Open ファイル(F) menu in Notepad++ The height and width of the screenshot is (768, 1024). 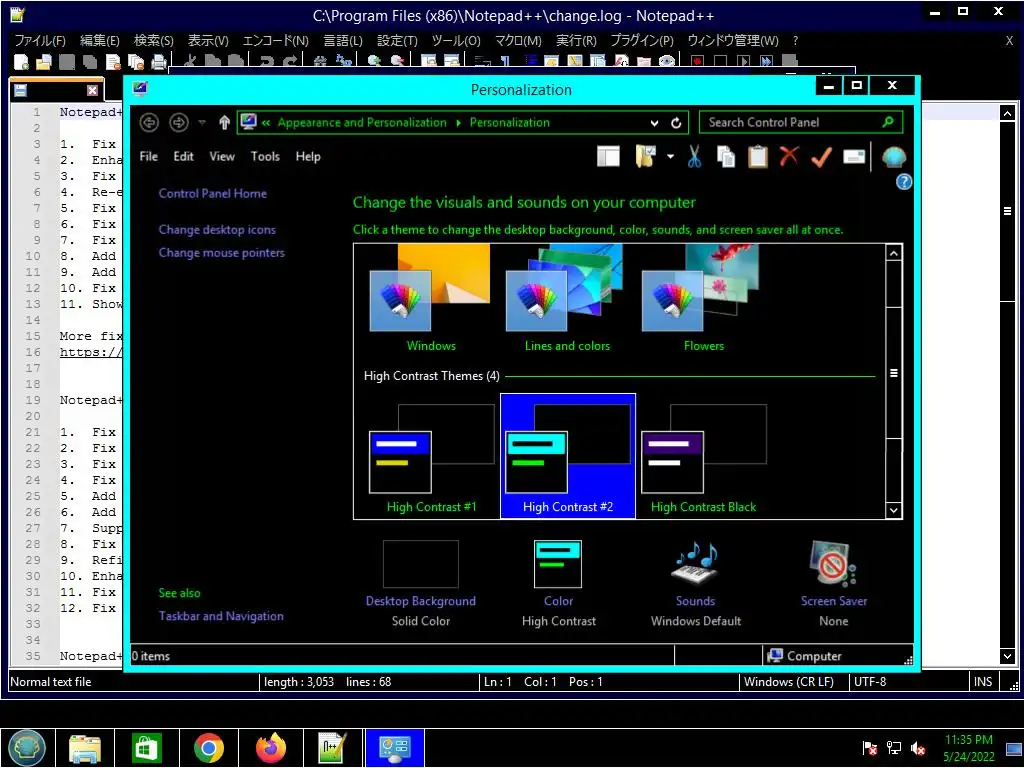tap(40, 40)
